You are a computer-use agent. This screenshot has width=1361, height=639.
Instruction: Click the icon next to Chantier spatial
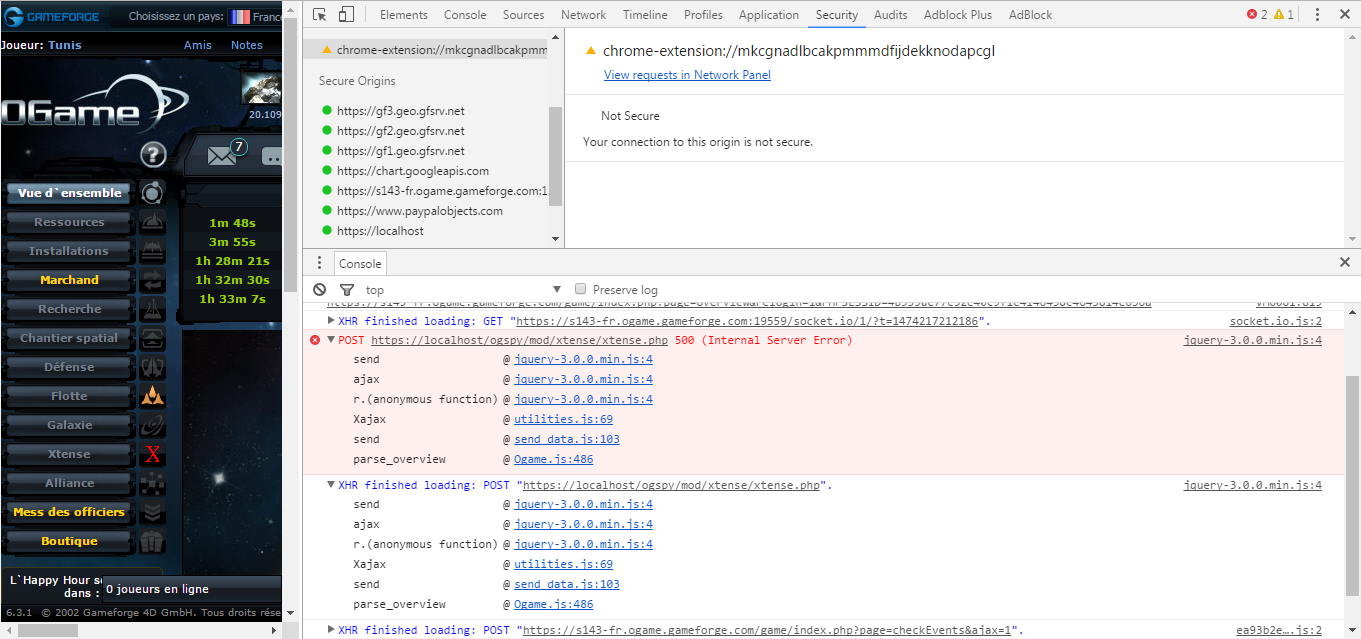[152, 338]
